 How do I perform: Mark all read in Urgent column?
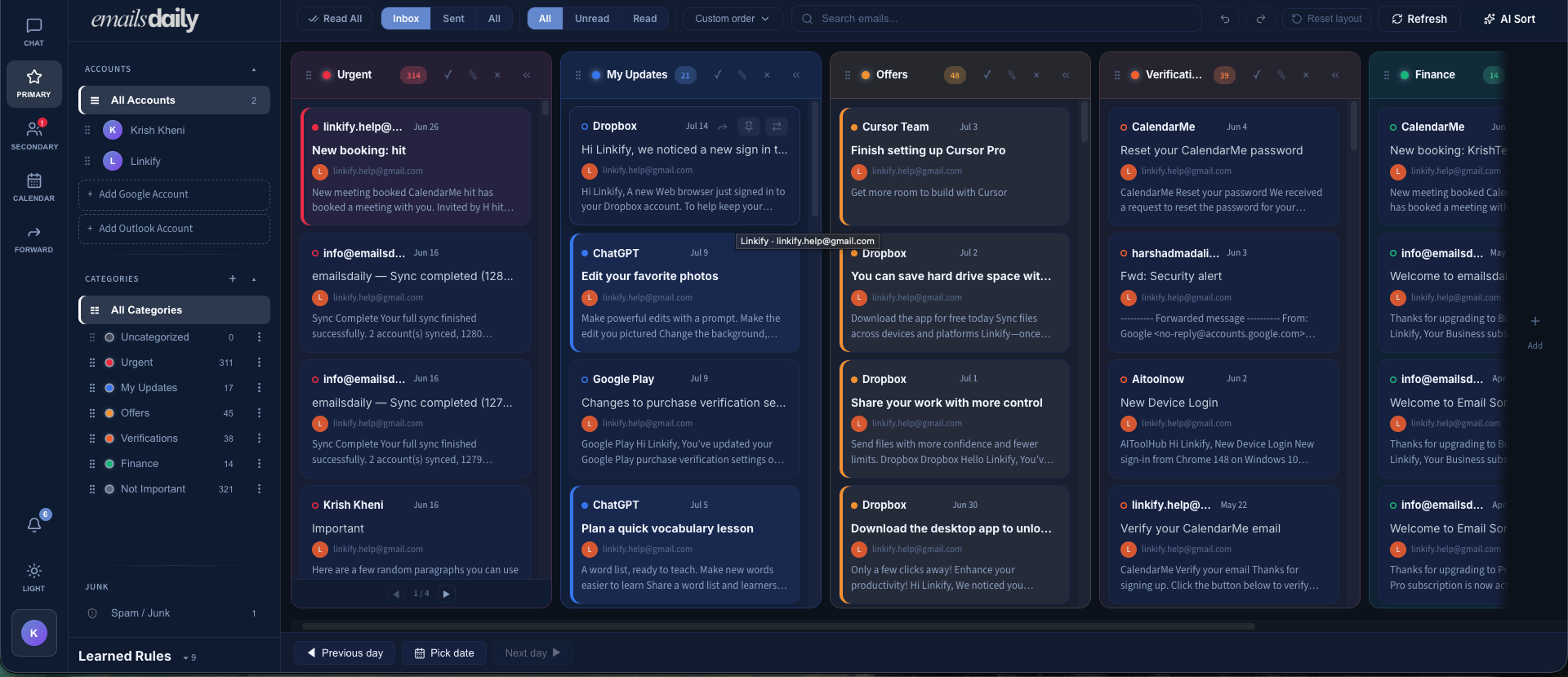coord(448,75)
